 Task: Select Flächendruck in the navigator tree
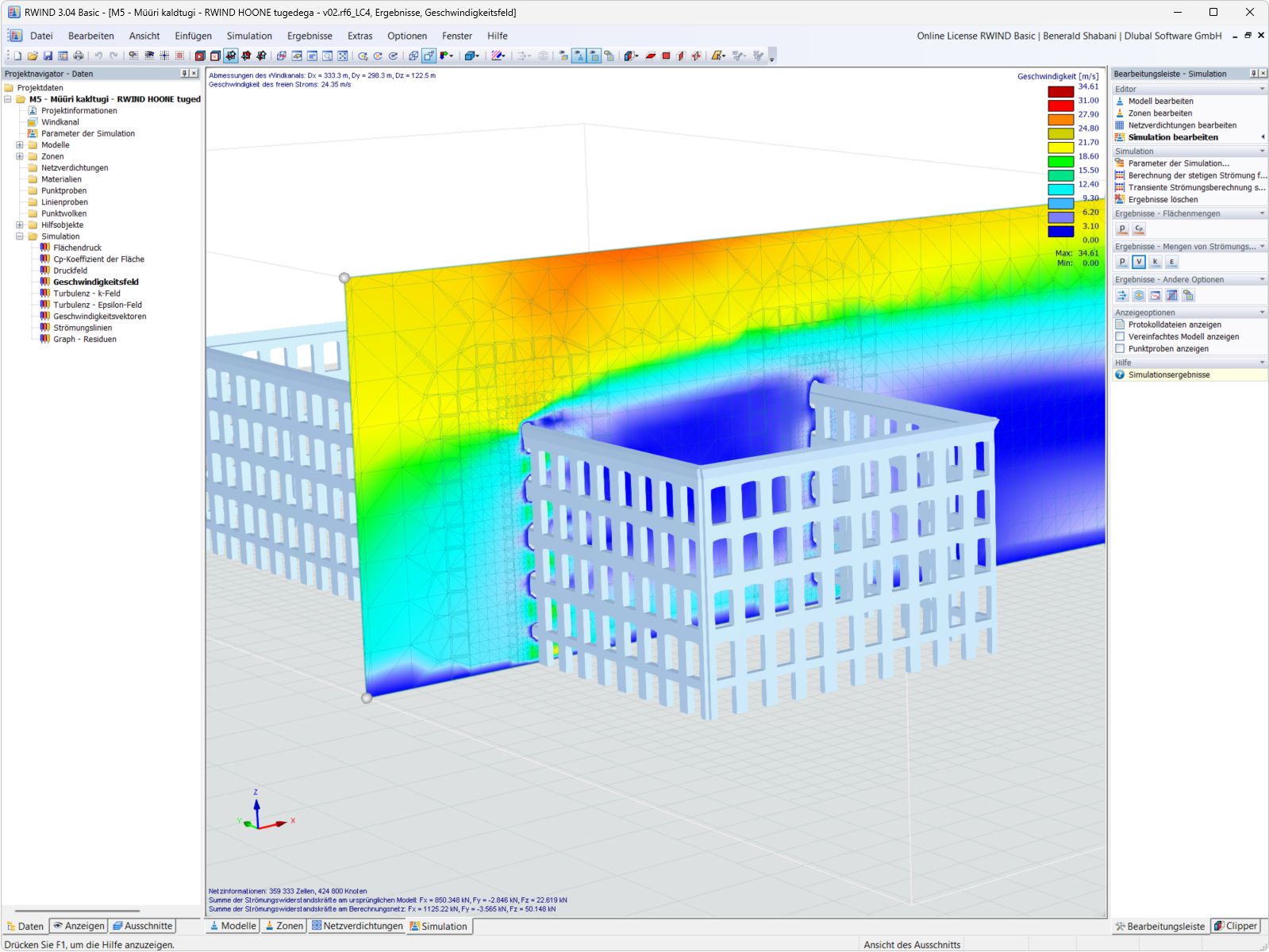pyautogui.click(x=77, y=248)
